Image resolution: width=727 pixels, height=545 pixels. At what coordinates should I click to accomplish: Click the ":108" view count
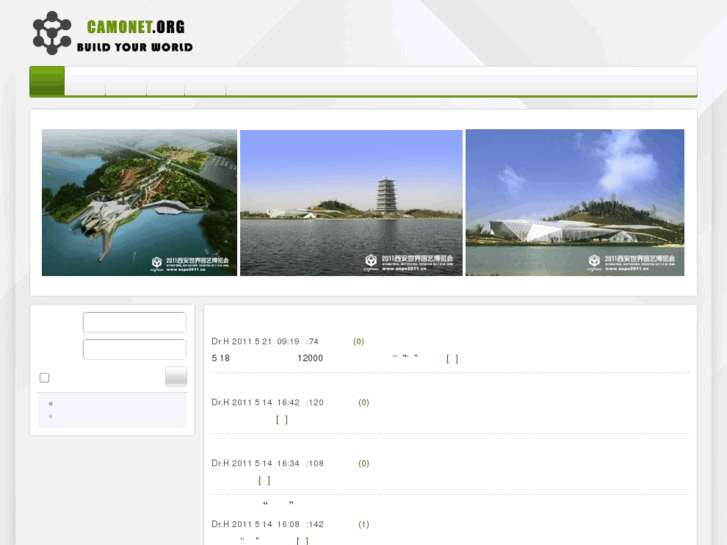pyautogui.click(x=315, y=463)
